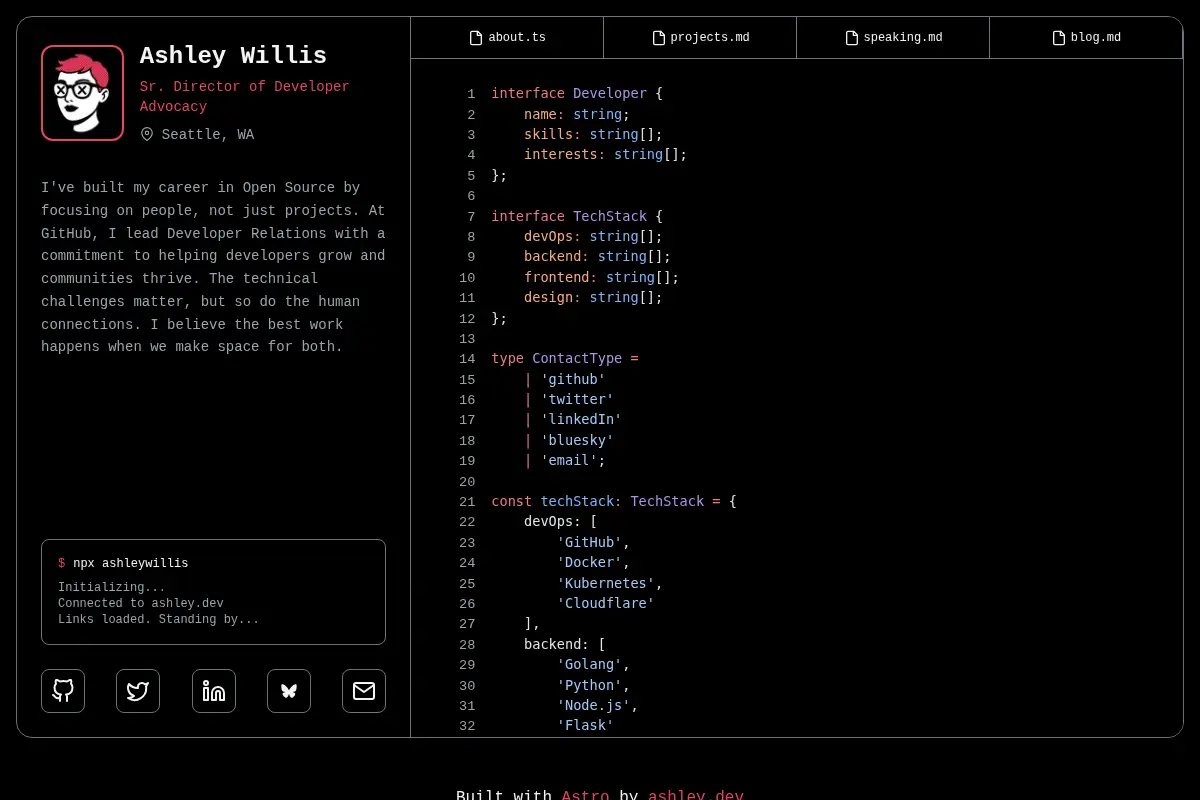The height and width of the screenshot is (800, 1200).
Task: Click the file icon on projects.md tab
Action: coord(659,38)
